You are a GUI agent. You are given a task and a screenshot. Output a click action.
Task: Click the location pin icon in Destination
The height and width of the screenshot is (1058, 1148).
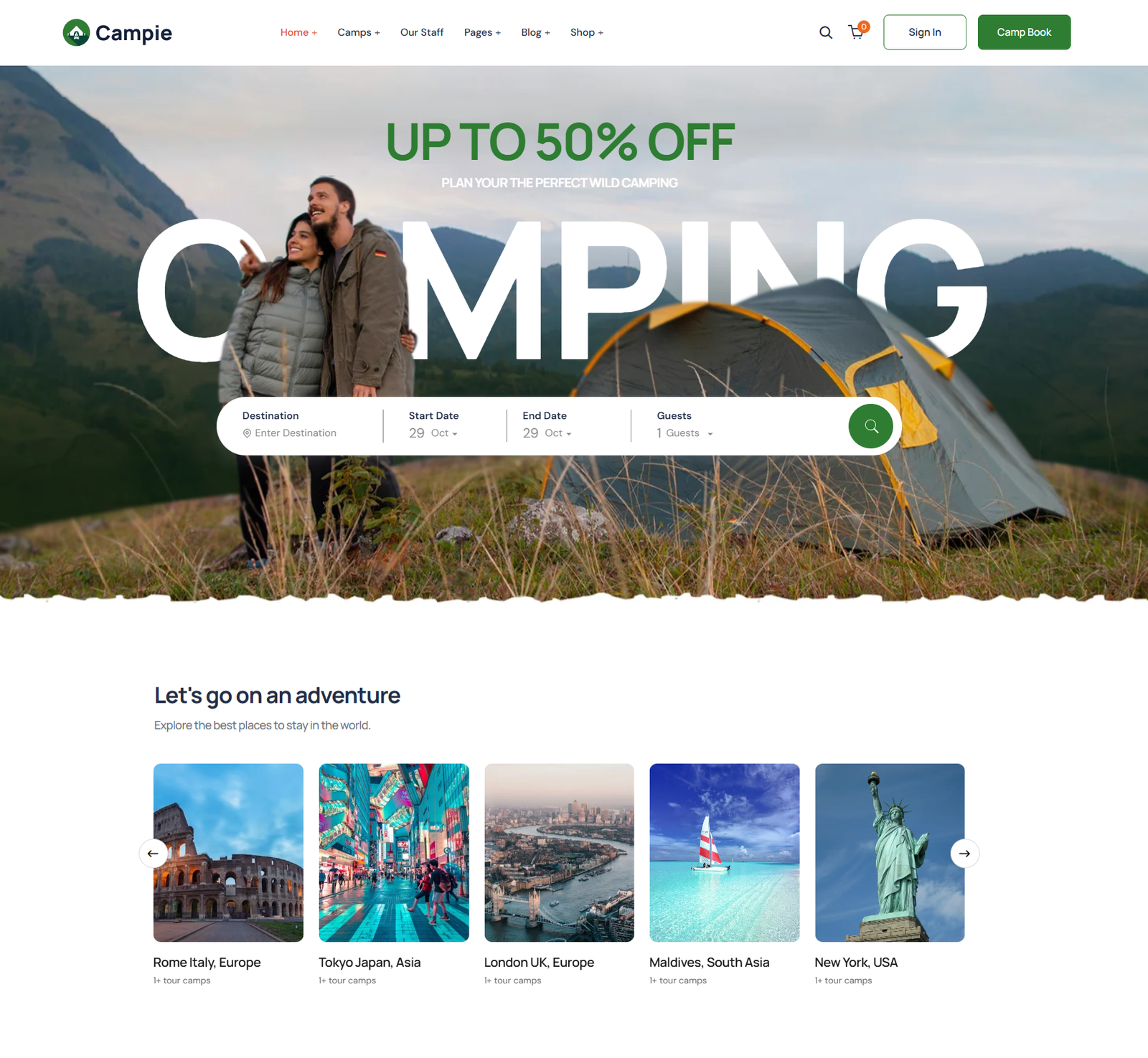tap(247, 433)
